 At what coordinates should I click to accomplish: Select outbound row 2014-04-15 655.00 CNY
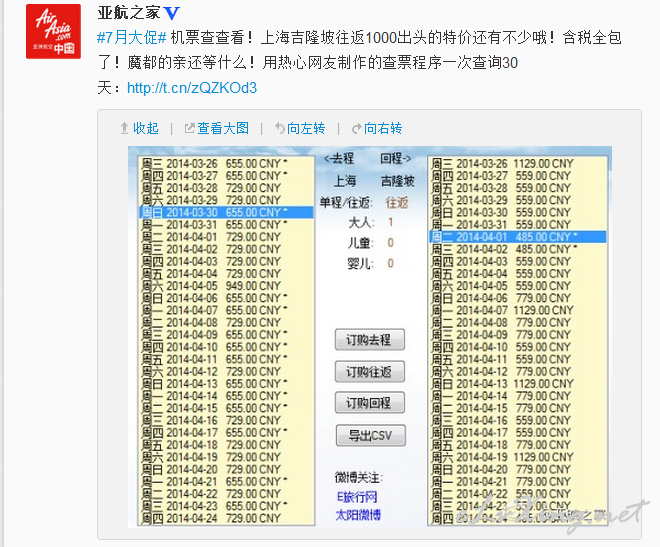(226, 408)
